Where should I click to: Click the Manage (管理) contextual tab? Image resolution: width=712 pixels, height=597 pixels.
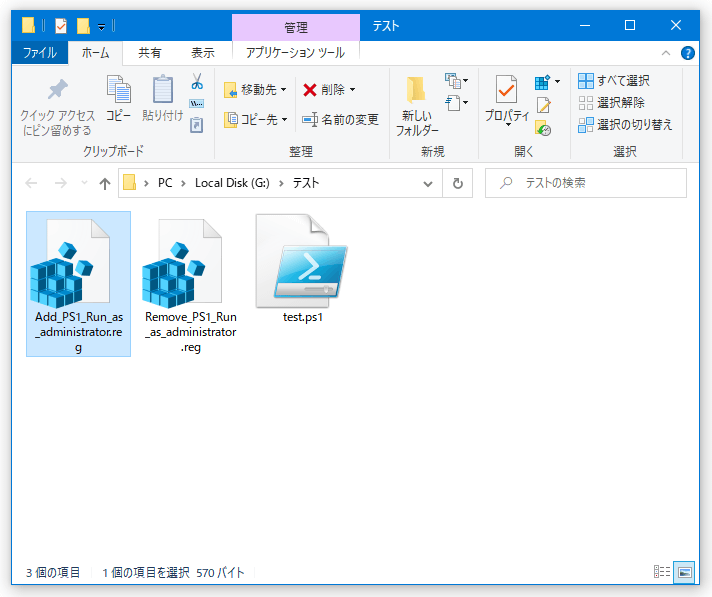296,28
